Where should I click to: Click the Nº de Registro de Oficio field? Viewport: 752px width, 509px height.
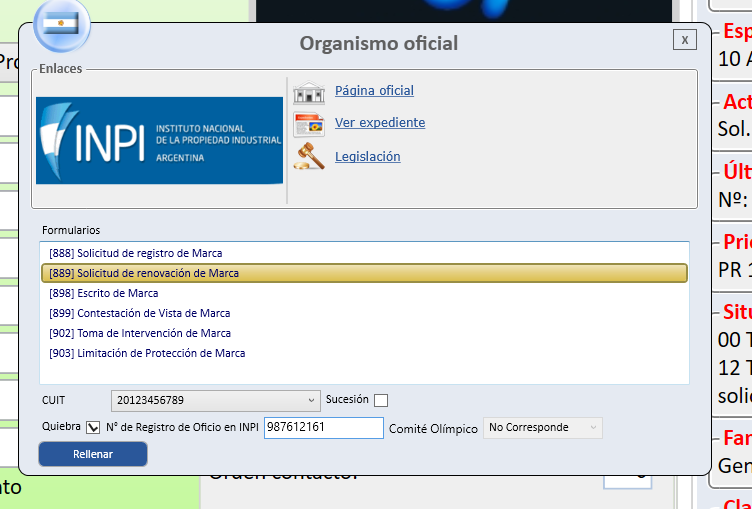click(324, 427)
